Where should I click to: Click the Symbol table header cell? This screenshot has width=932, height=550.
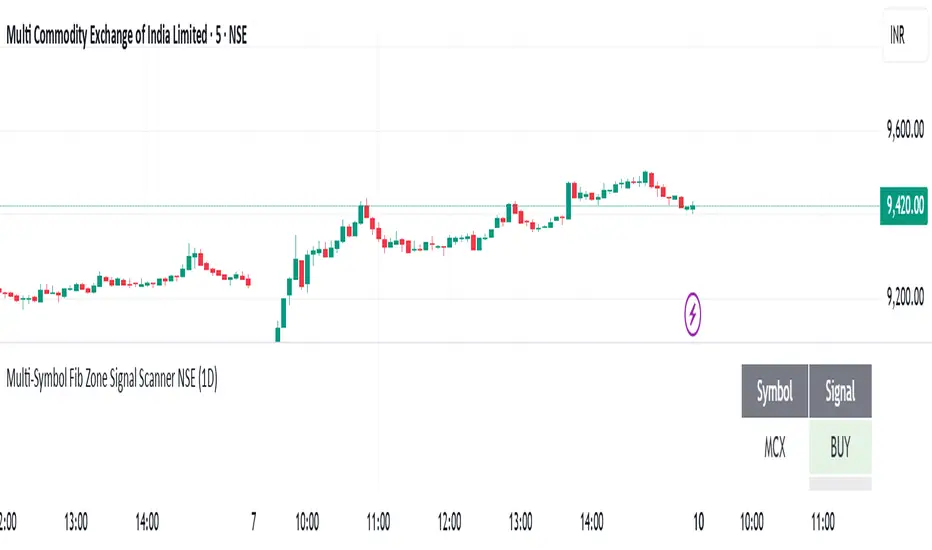774,392
